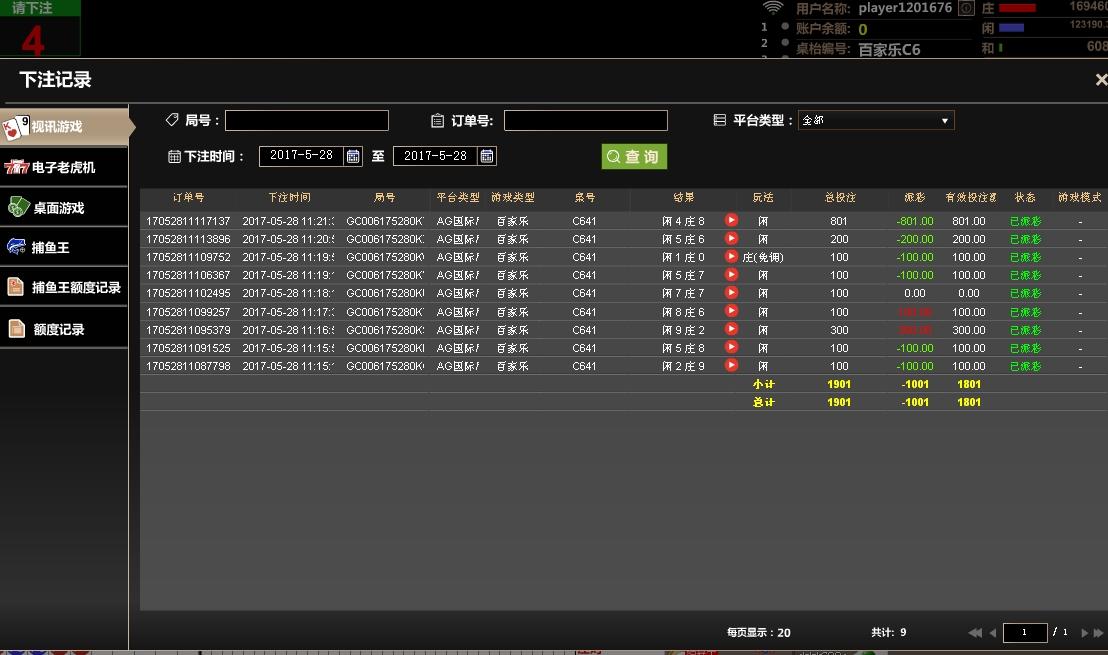Click the 订单号 column header
The image size is (1108, 655).
click(x=188, y=197)
